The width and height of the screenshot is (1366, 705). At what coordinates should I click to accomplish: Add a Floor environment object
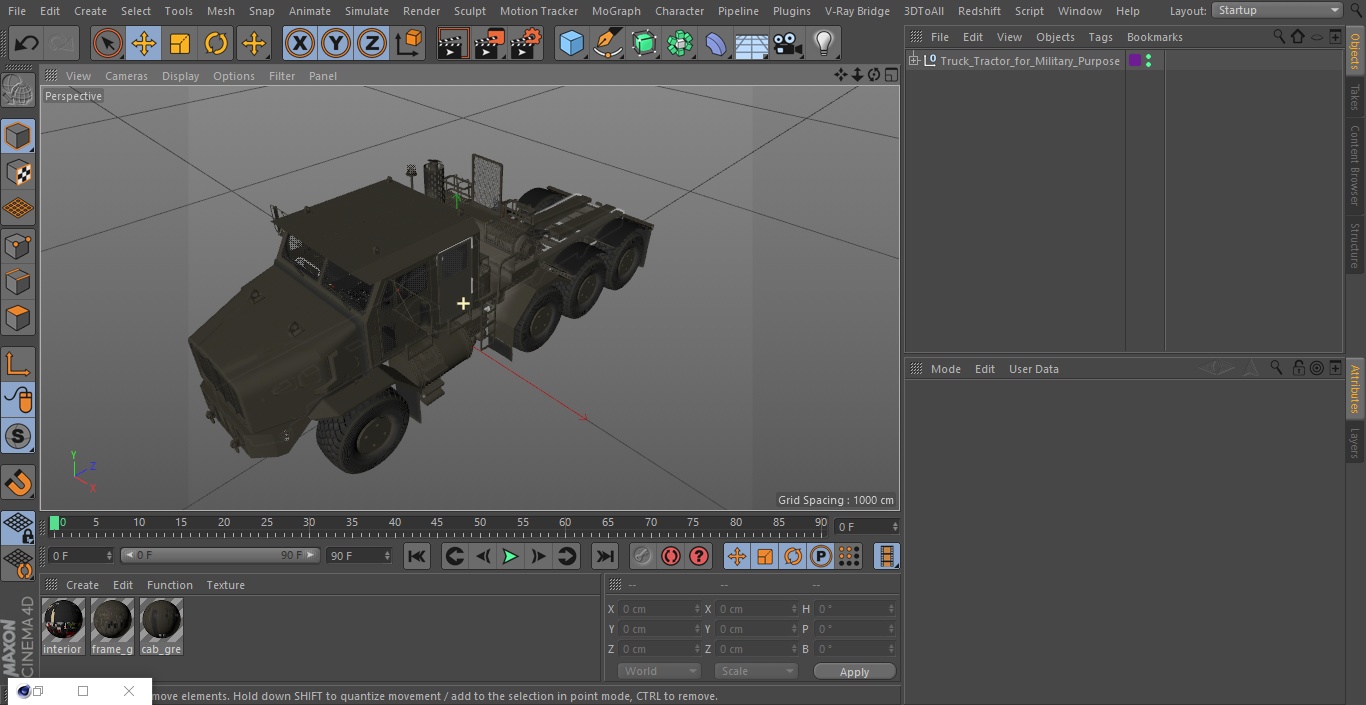pyautogui.click(x=752, y=43)
